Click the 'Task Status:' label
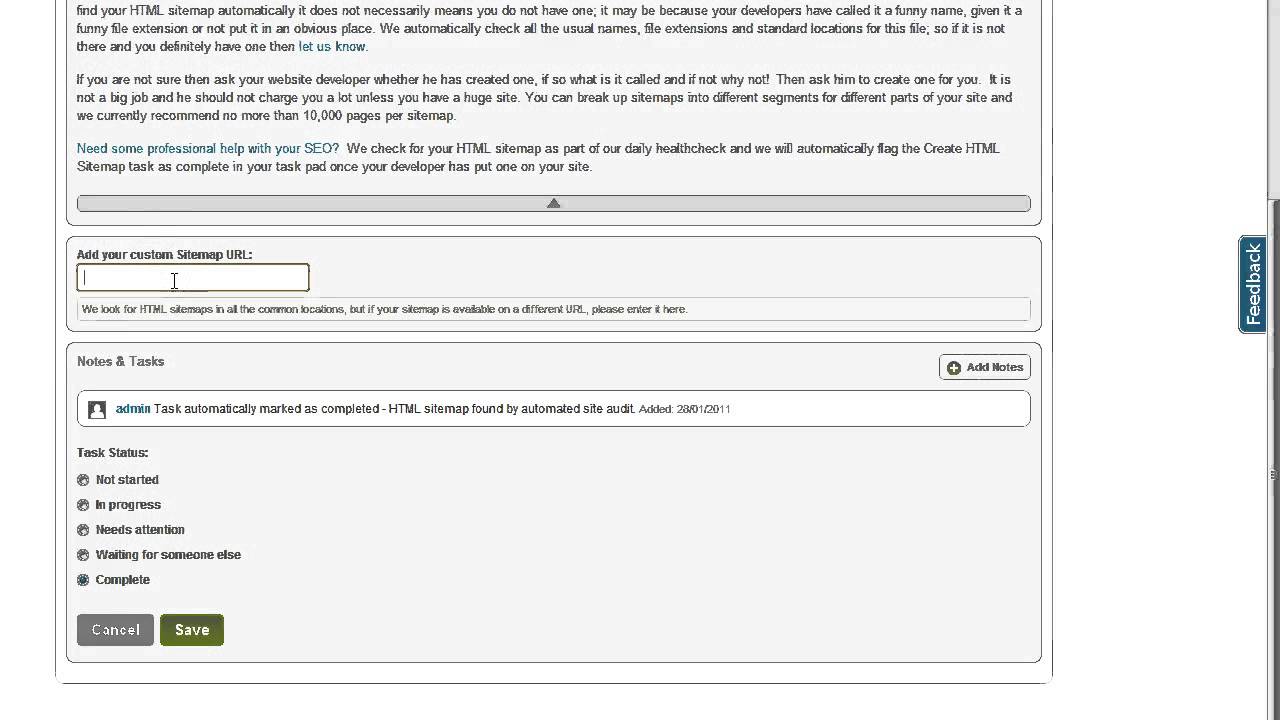Viewport: 1280px width, 720px height. point(112,453)
